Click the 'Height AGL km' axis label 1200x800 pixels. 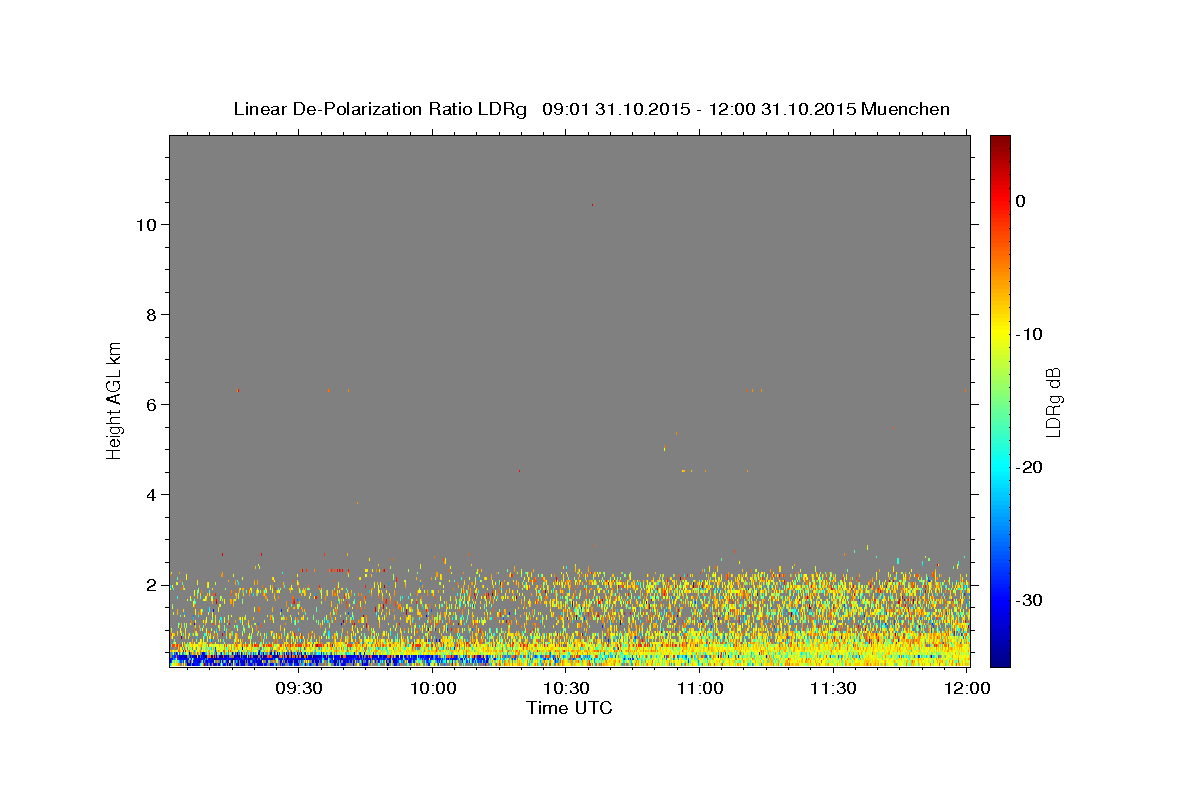(115, 399)
